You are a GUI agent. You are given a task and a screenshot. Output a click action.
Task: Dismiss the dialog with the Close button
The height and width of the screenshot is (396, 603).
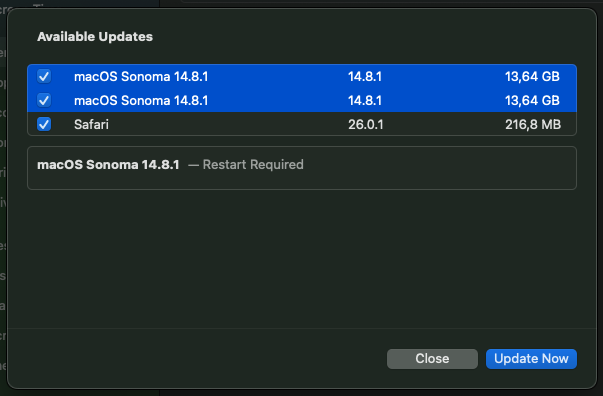click(x=432, y=359)
